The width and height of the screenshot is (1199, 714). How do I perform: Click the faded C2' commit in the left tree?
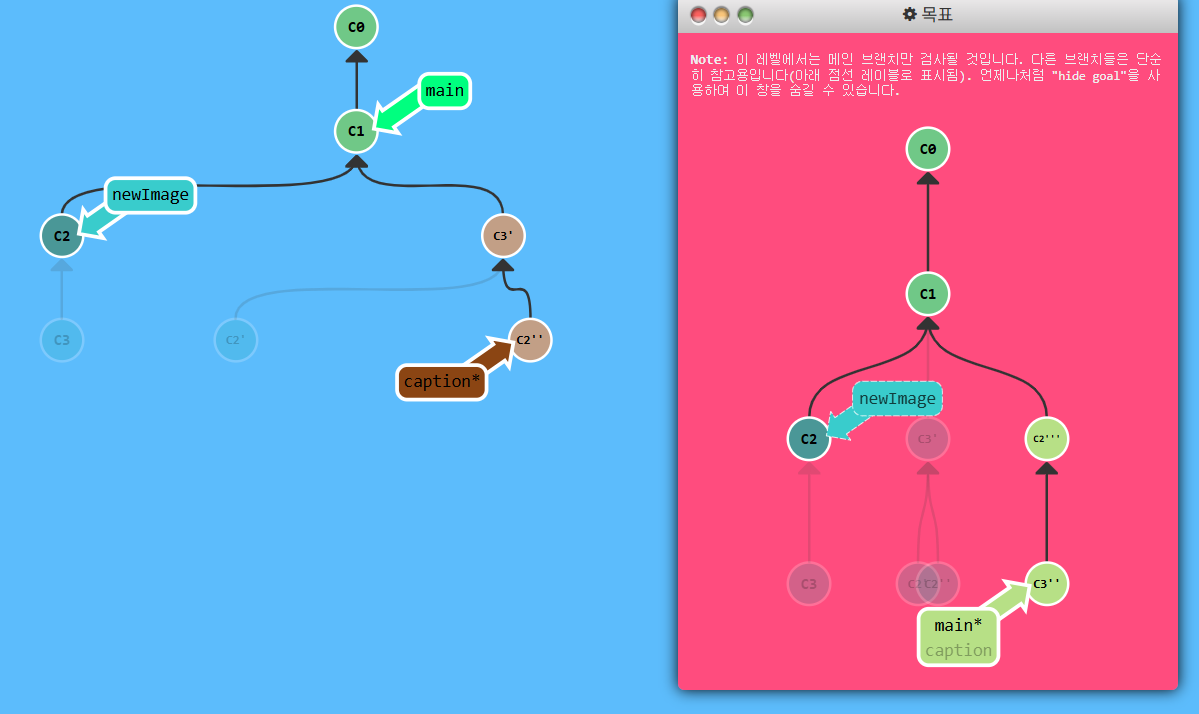coord(236,340)
